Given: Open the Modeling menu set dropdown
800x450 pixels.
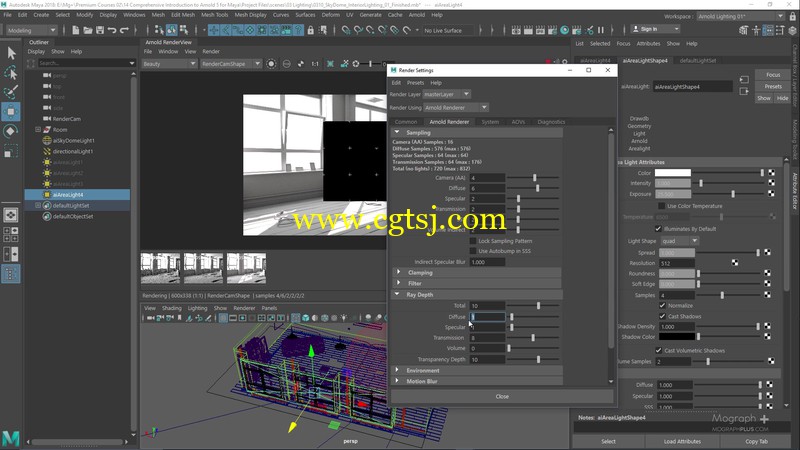Looking at the screenshot, I should coord(31,31).
